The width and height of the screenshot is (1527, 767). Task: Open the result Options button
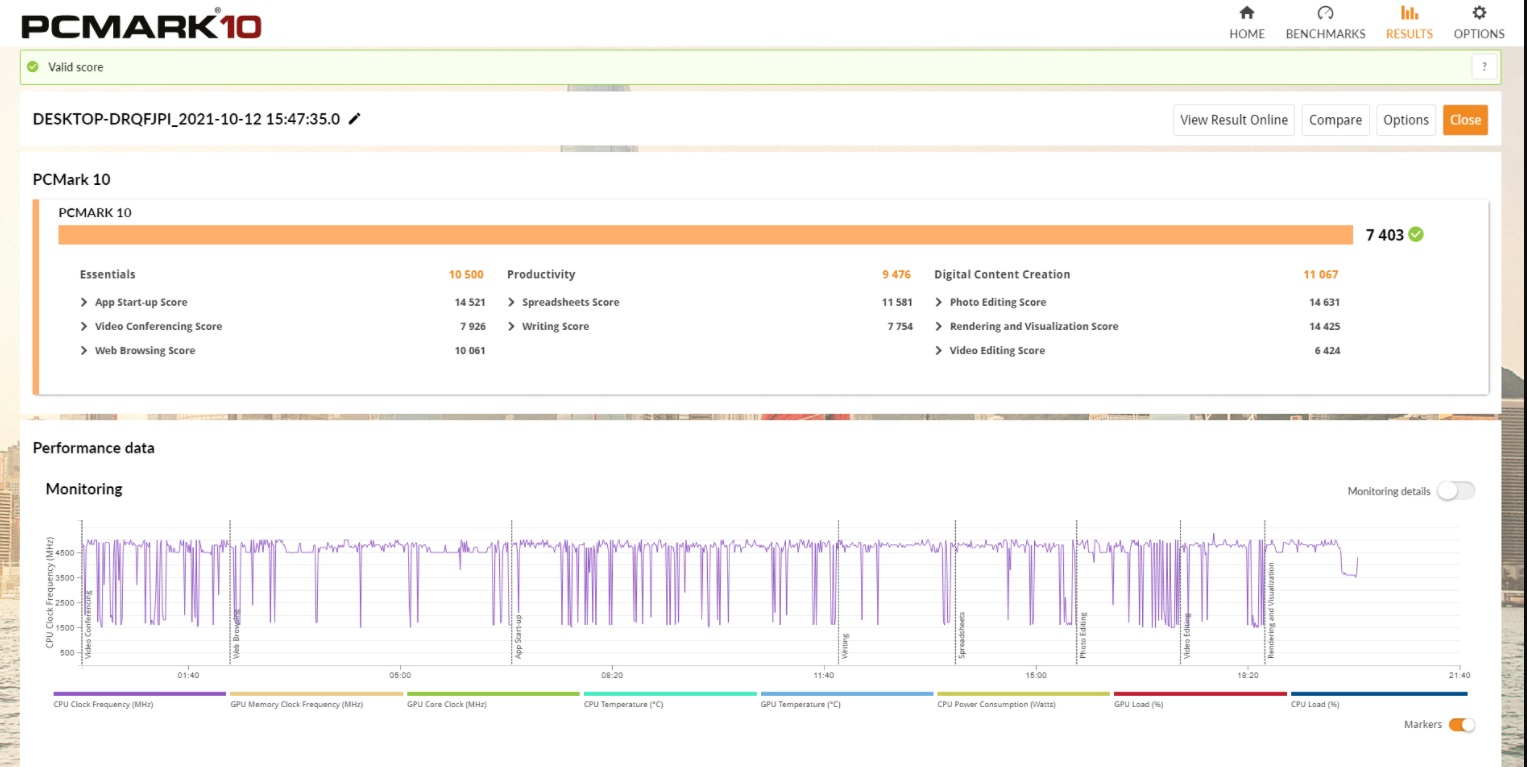point(1406,120)
